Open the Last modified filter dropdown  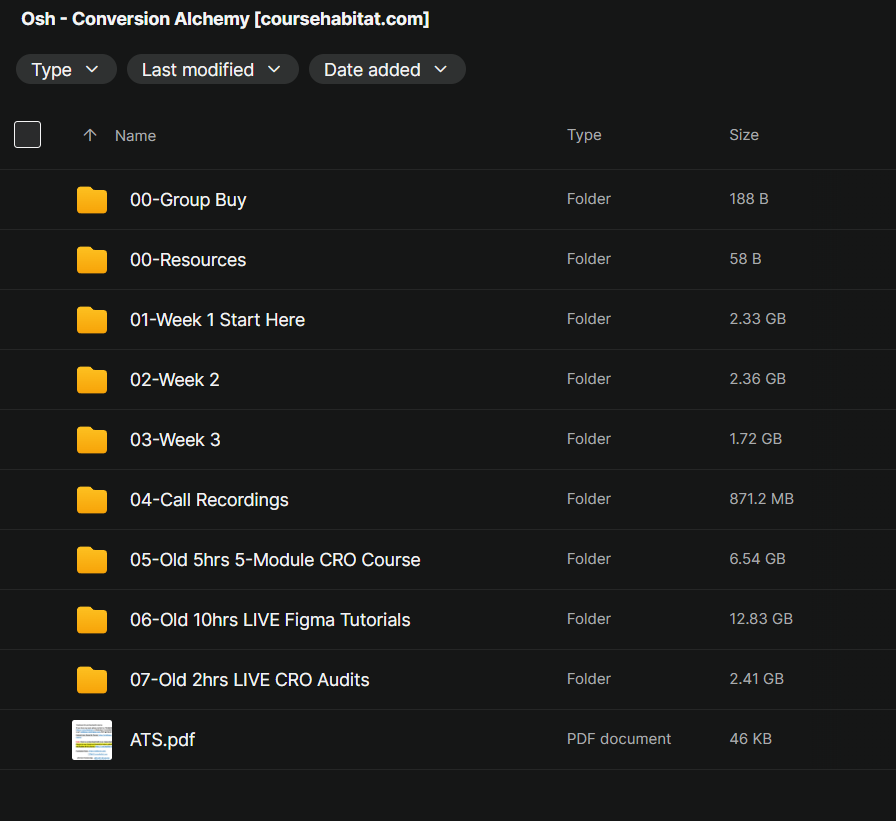pos(213,70)
